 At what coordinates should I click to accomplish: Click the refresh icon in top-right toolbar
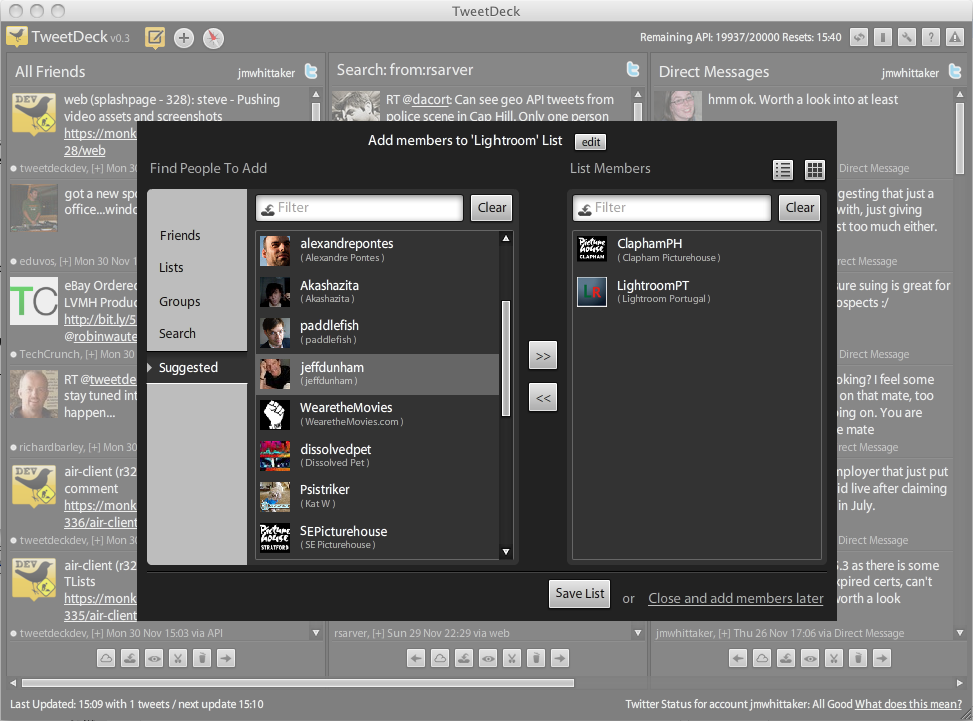point(859,37)
